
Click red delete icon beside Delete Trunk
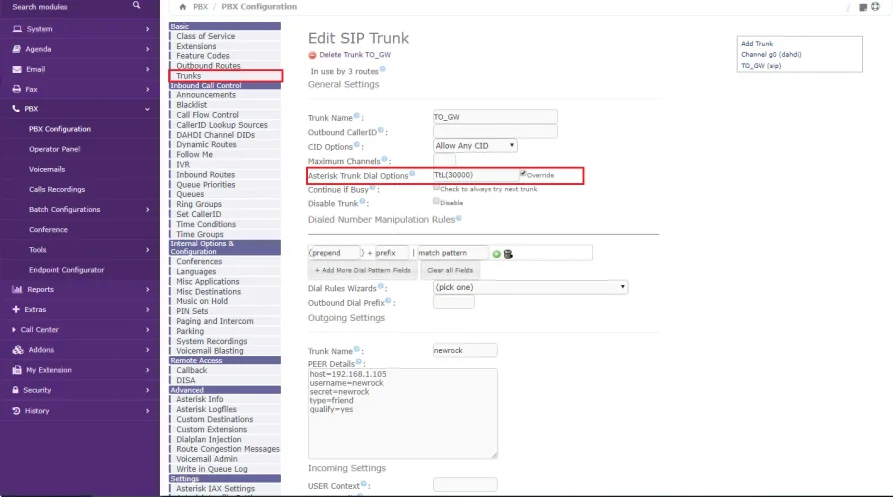(x=312, y=55)
